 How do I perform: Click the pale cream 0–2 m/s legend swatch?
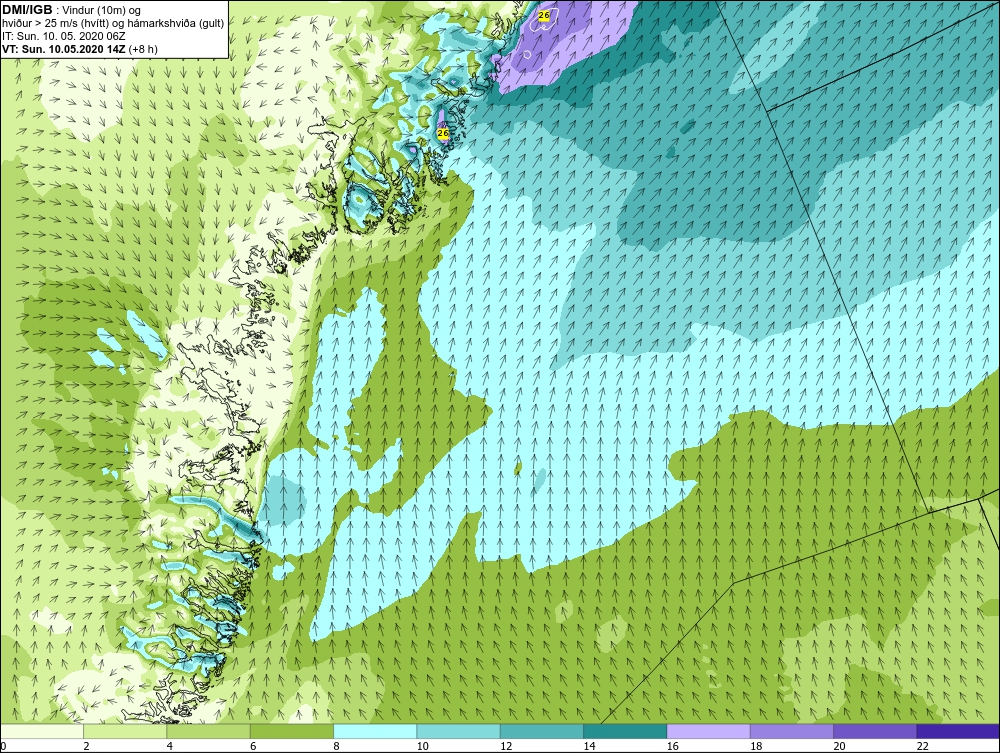[41, 731]
